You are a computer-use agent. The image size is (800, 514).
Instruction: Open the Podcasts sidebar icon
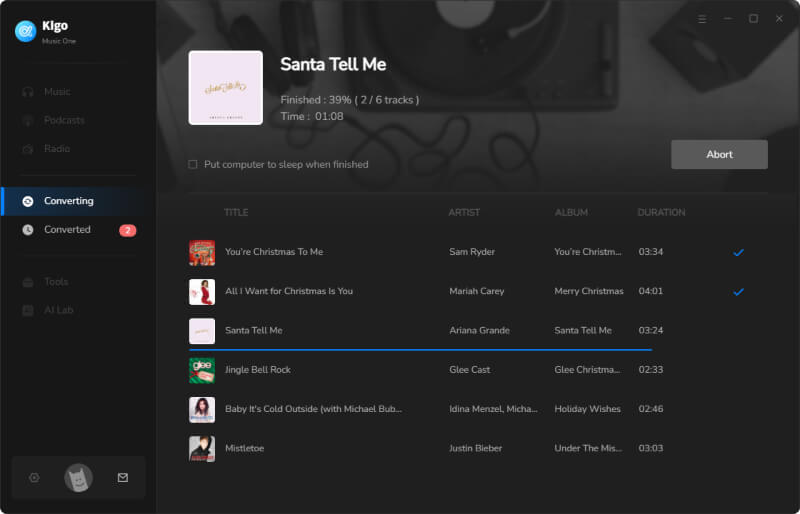coord(28,120)
